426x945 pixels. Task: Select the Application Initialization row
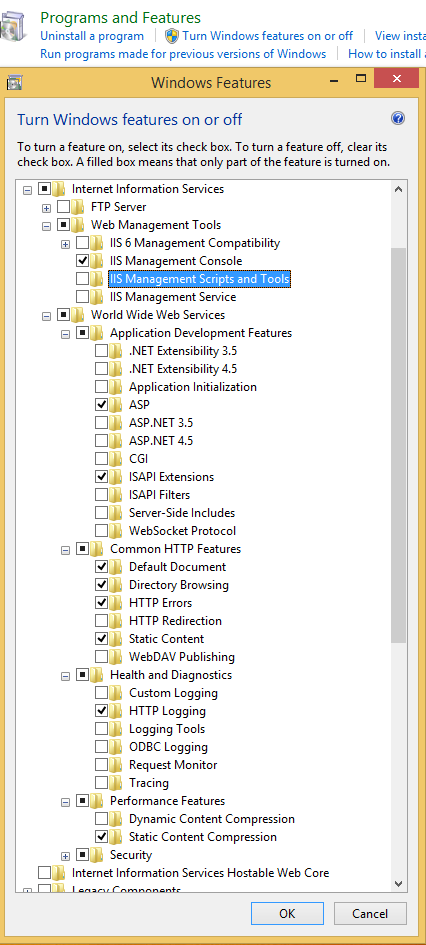pos(193,387)
